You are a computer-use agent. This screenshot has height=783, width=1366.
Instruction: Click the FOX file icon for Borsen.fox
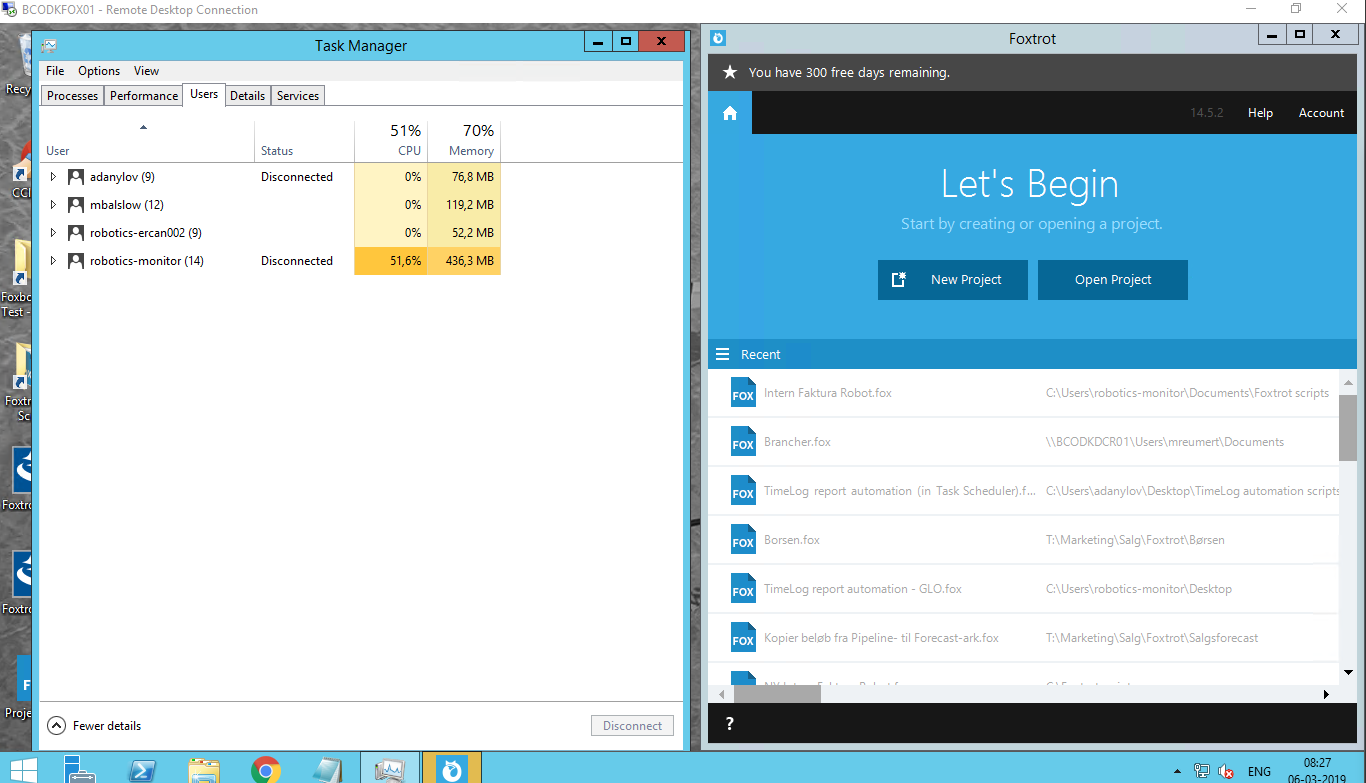[743, 540]
